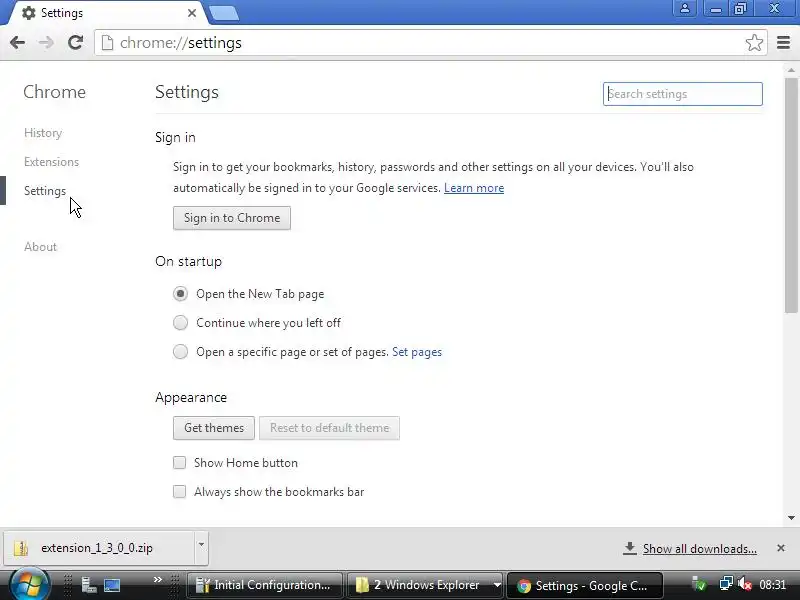Click the show desktop quick launch icon

(112, 585)
